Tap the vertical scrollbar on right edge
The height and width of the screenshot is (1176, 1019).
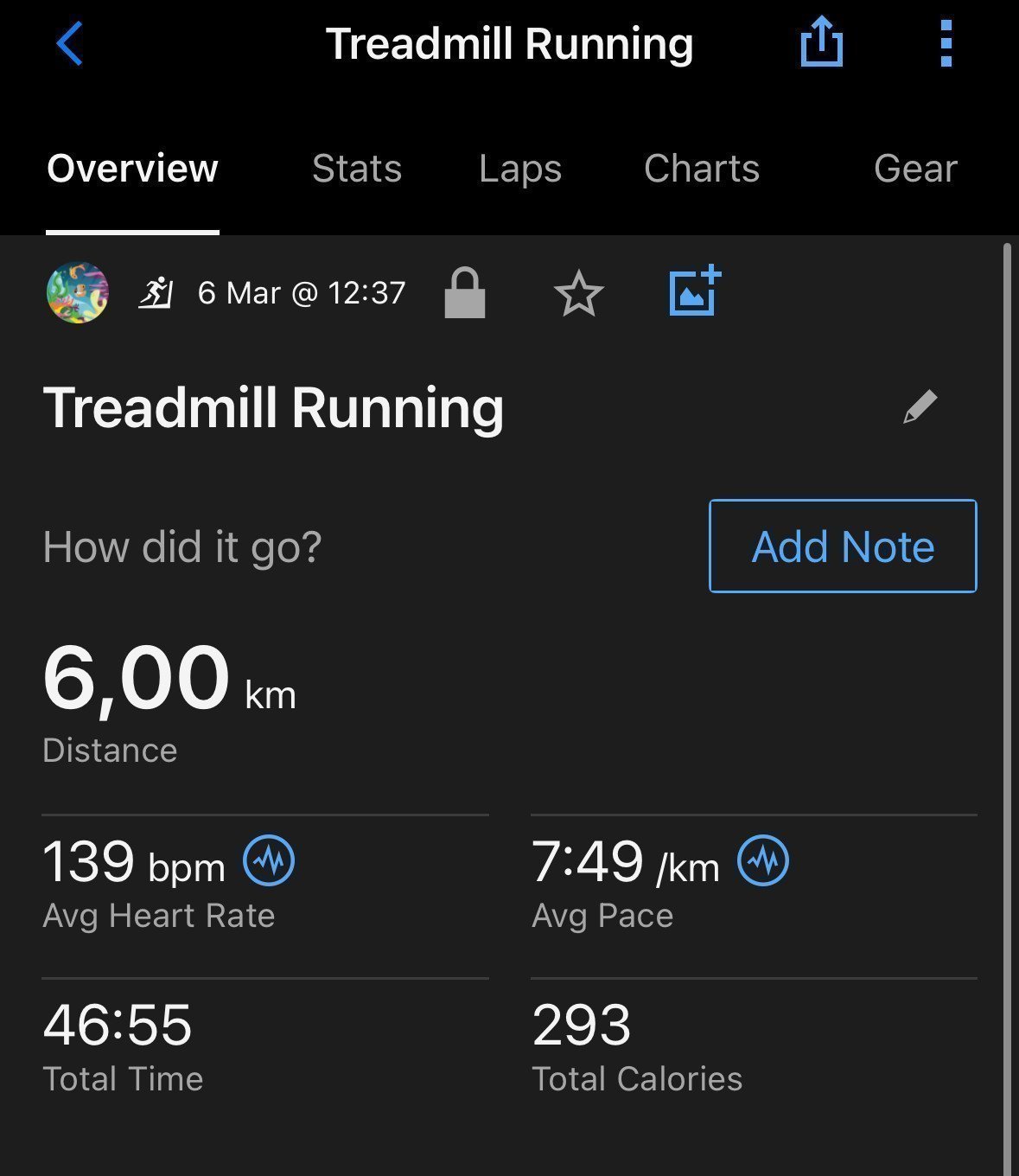pyautogui.click(x=1007, y=709)
